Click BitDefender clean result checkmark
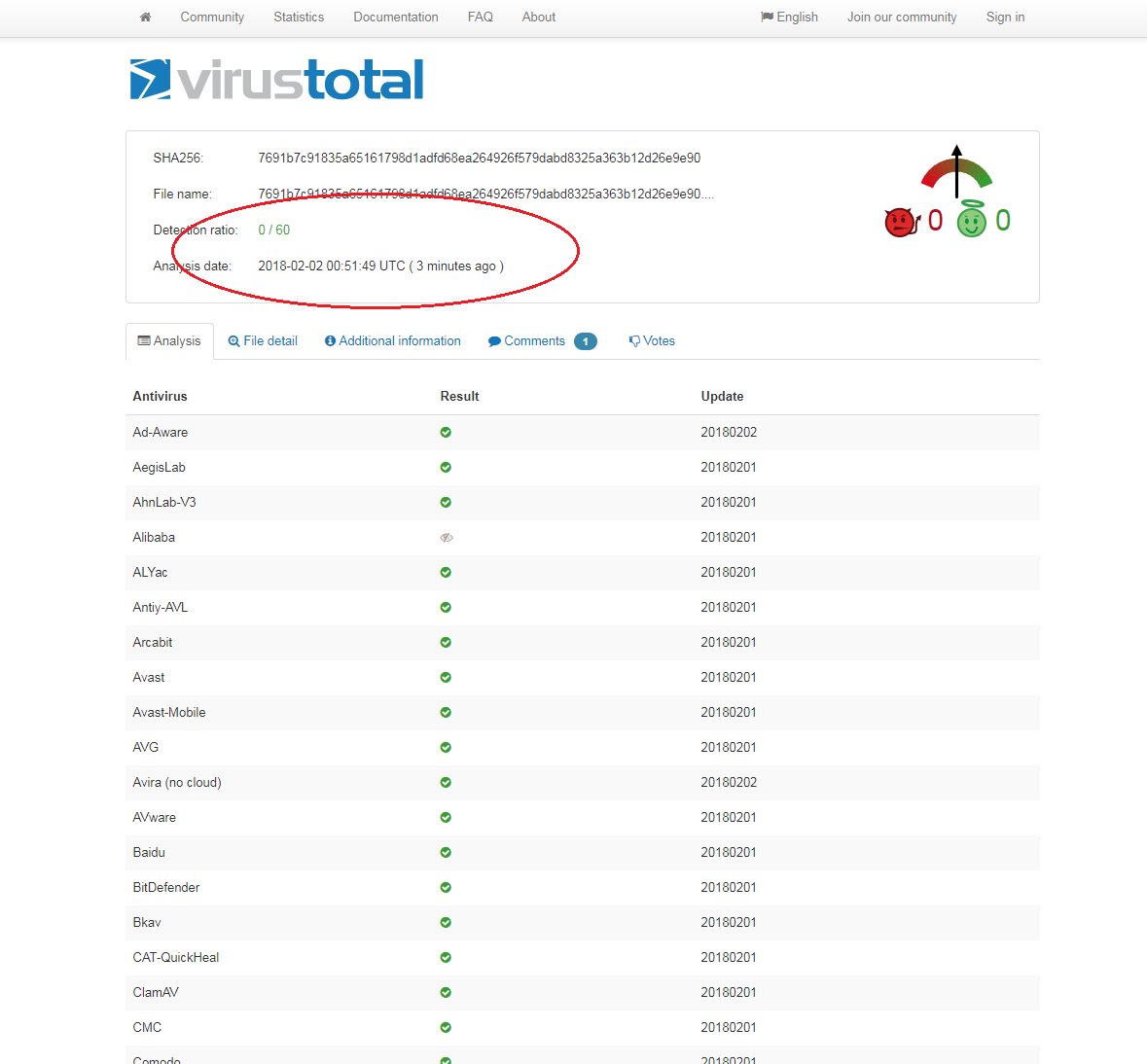The width and height of the screenshot is (1147, 1064). pyautogui.click(x=446, y=887)
